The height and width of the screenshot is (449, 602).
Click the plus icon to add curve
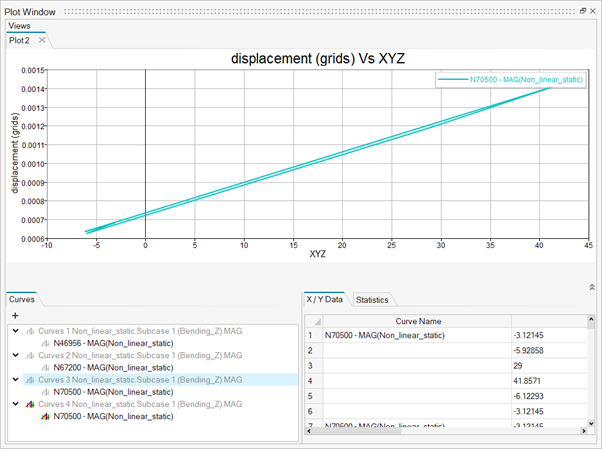click(x=15, y=315)
